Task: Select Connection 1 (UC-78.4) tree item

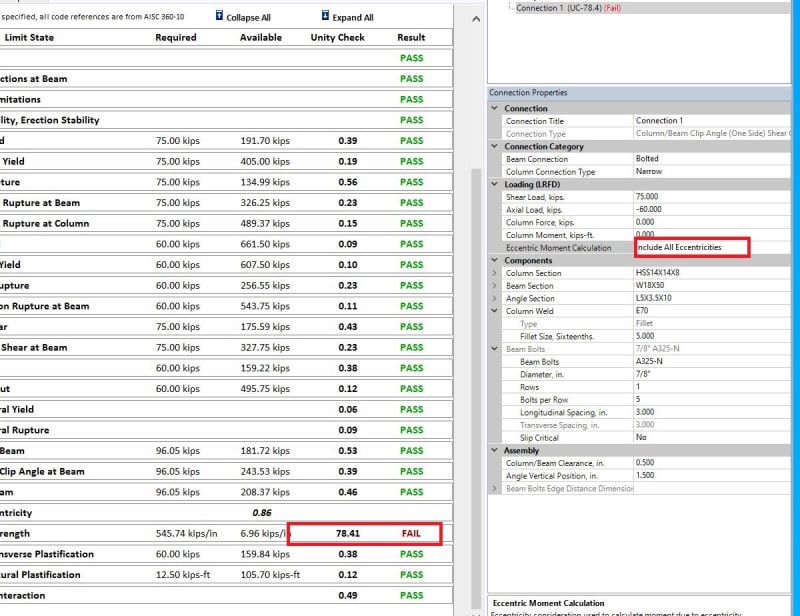Action: click(x=568, y=8)
